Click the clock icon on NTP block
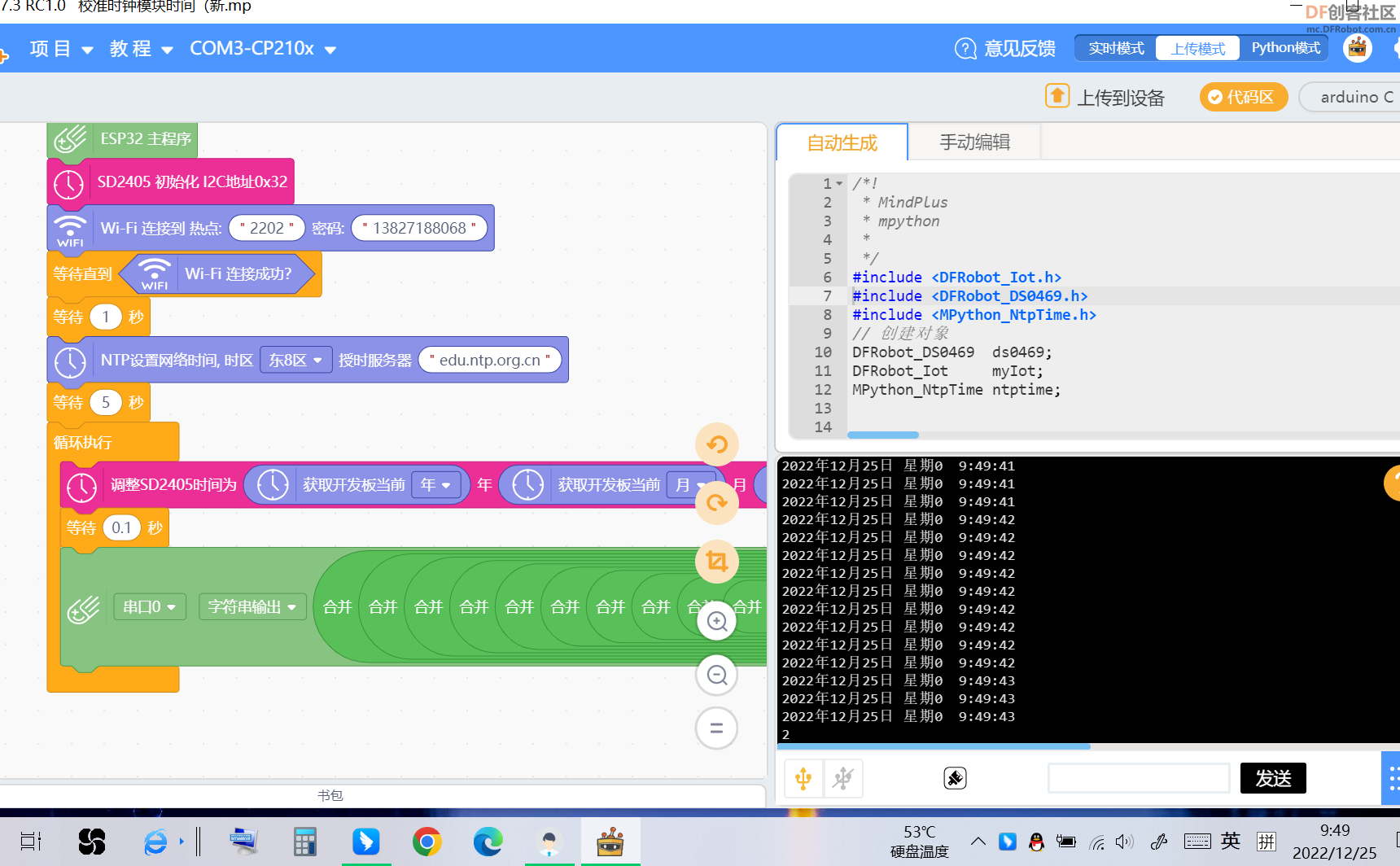Screen dimensions: 1400x866 [70, 361]
